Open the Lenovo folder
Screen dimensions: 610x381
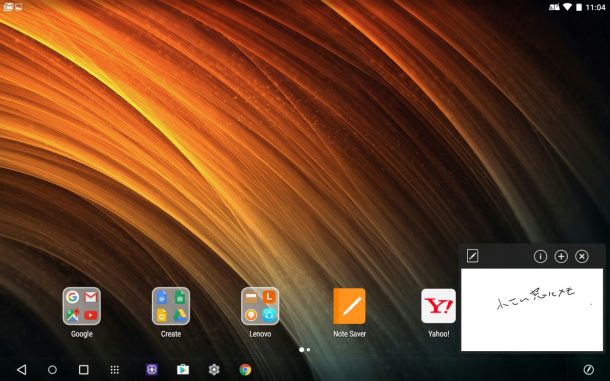coord(260,306)
